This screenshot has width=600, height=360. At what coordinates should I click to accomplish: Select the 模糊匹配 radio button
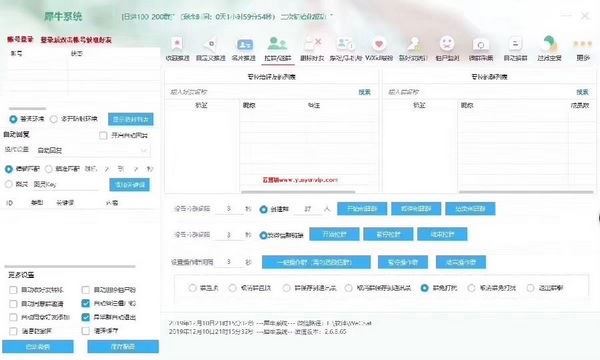coord(8,169)
